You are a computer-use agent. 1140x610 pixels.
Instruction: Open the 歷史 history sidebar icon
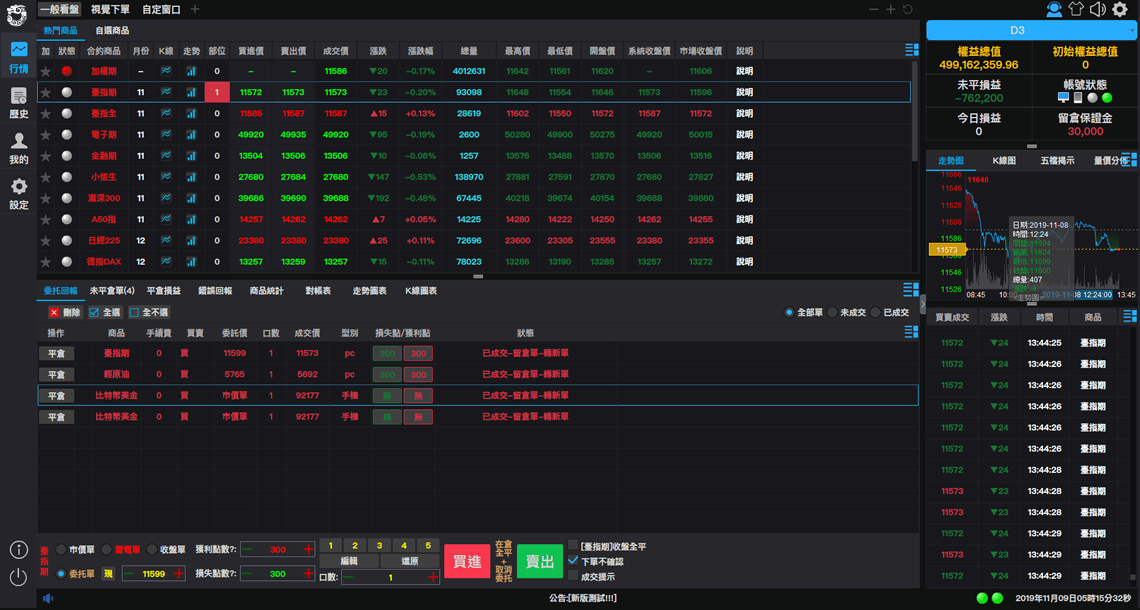pyautogui.click(x=18, y=101)
